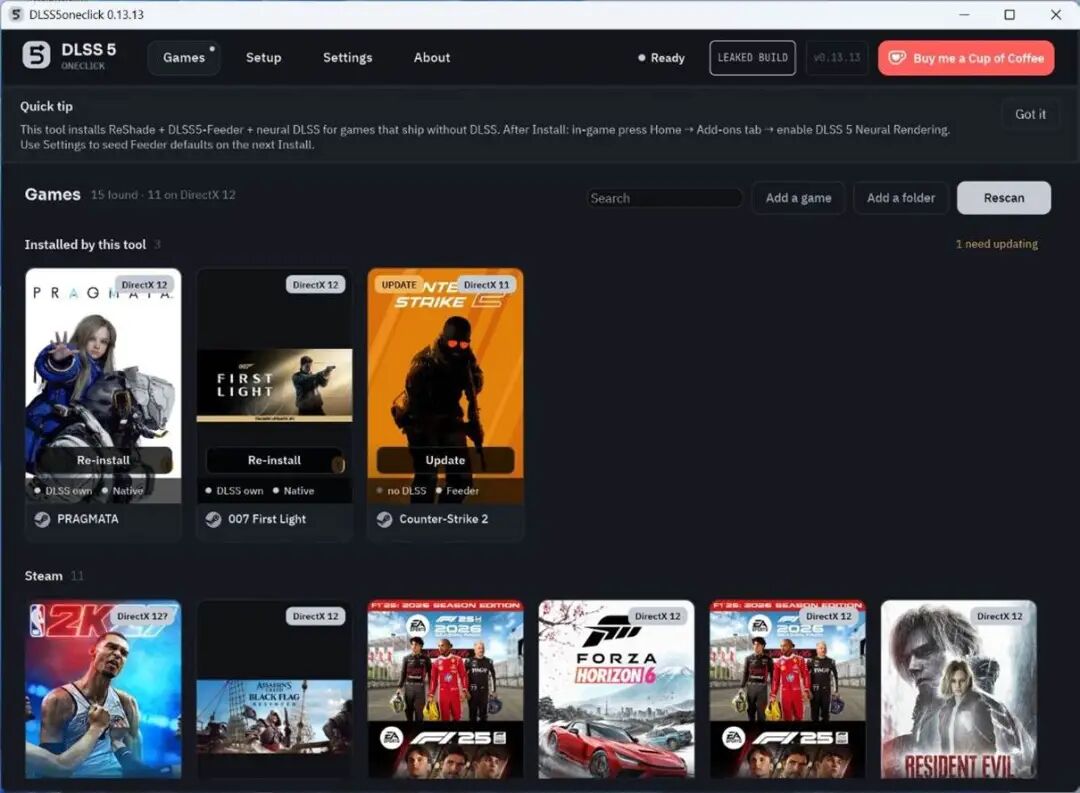Click the LEAKED BUILD badge

(x=752, y=58)
